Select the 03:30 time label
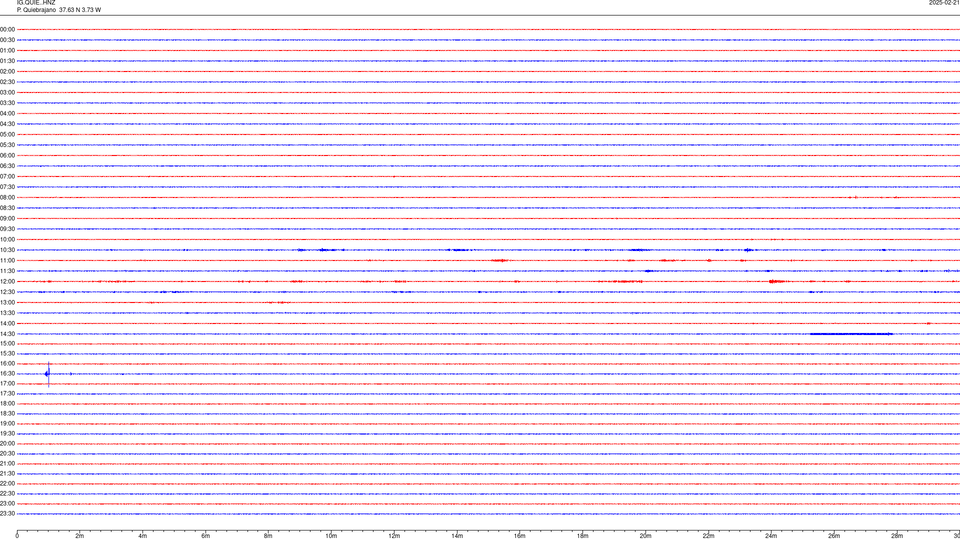Screen dimensions: 960x540 (x=7, y=103)
